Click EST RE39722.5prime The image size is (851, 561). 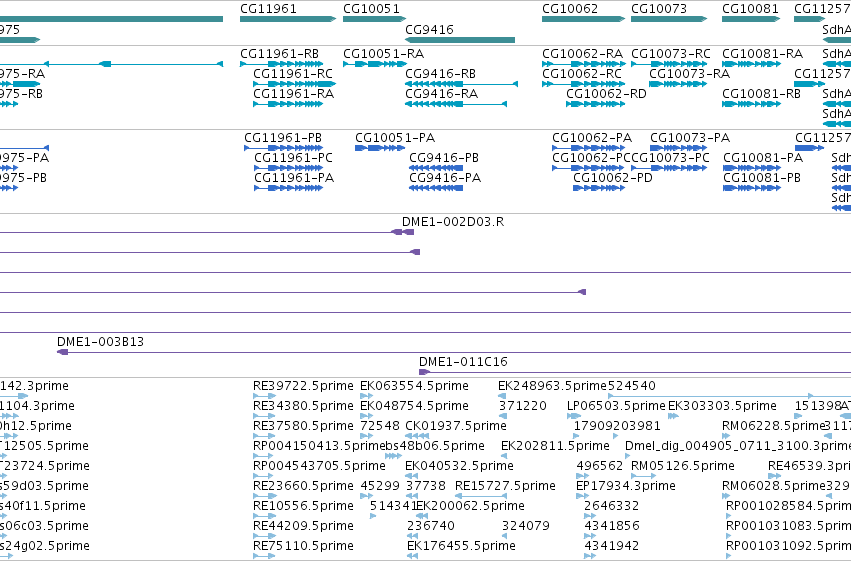click(x=303, y=386)
